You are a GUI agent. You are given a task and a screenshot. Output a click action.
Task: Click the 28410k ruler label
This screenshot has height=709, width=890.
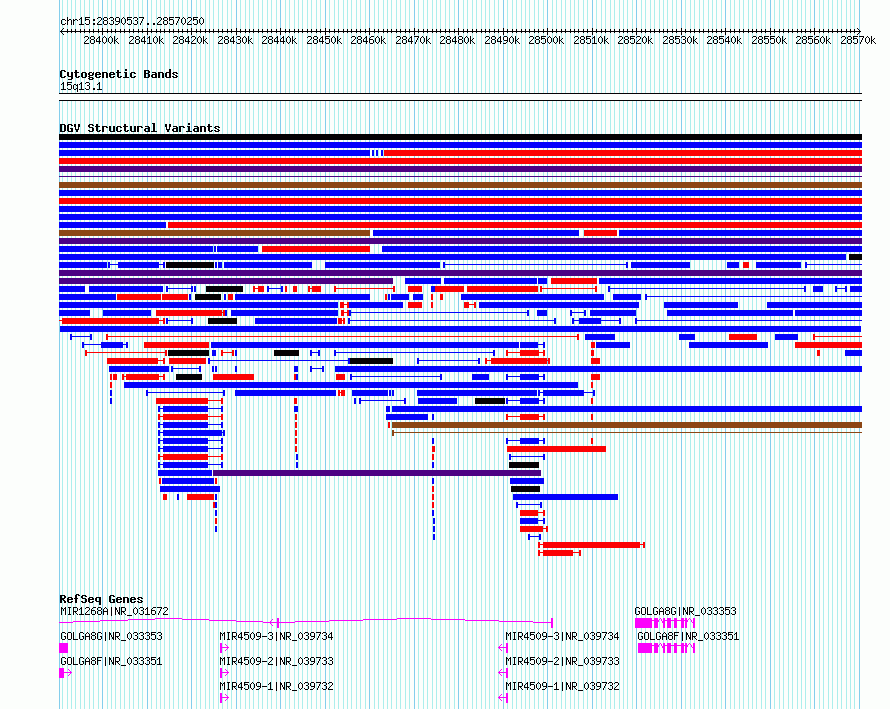[146, 40]
